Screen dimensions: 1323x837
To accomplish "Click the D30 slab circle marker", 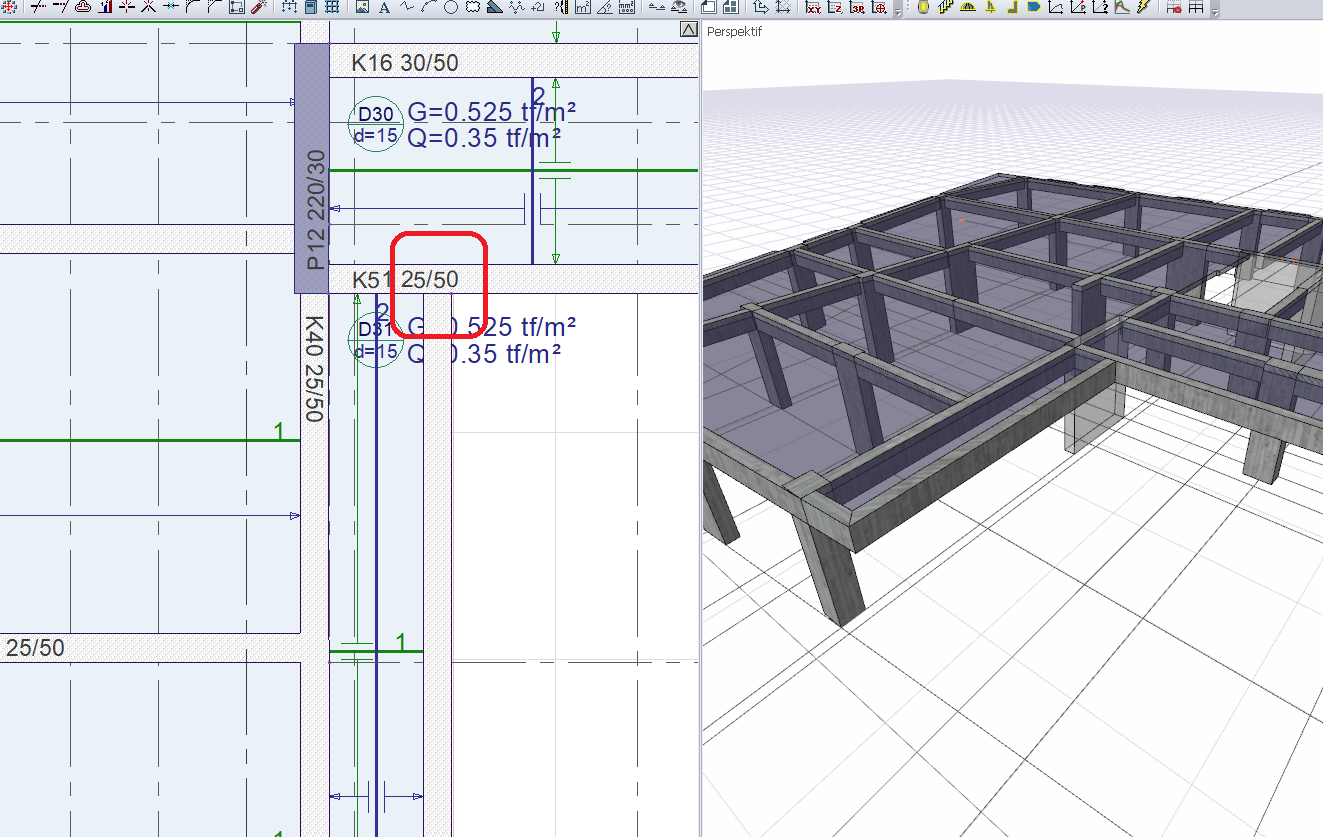I will 375,123.
